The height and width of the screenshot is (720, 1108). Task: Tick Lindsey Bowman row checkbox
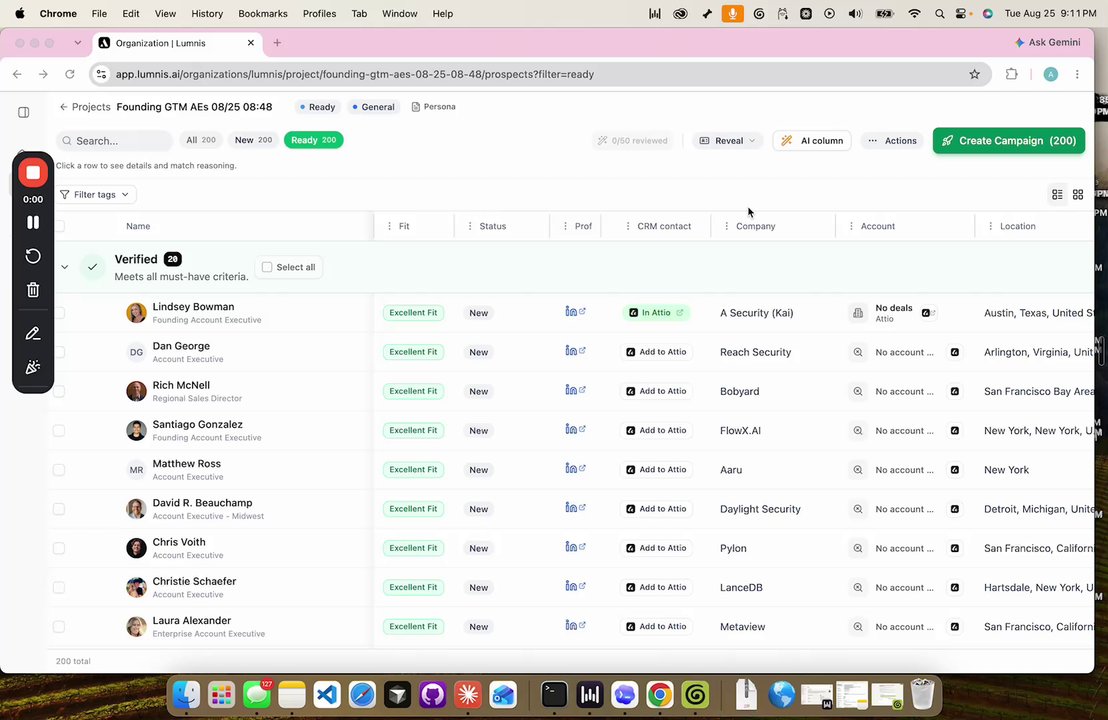tap(59, 312)
